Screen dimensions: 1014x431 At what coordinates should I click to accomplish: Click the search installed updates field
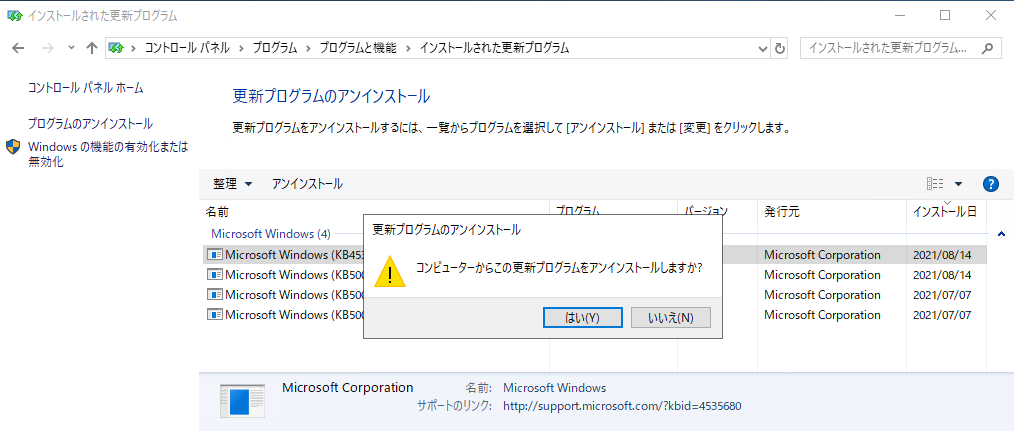891,48
